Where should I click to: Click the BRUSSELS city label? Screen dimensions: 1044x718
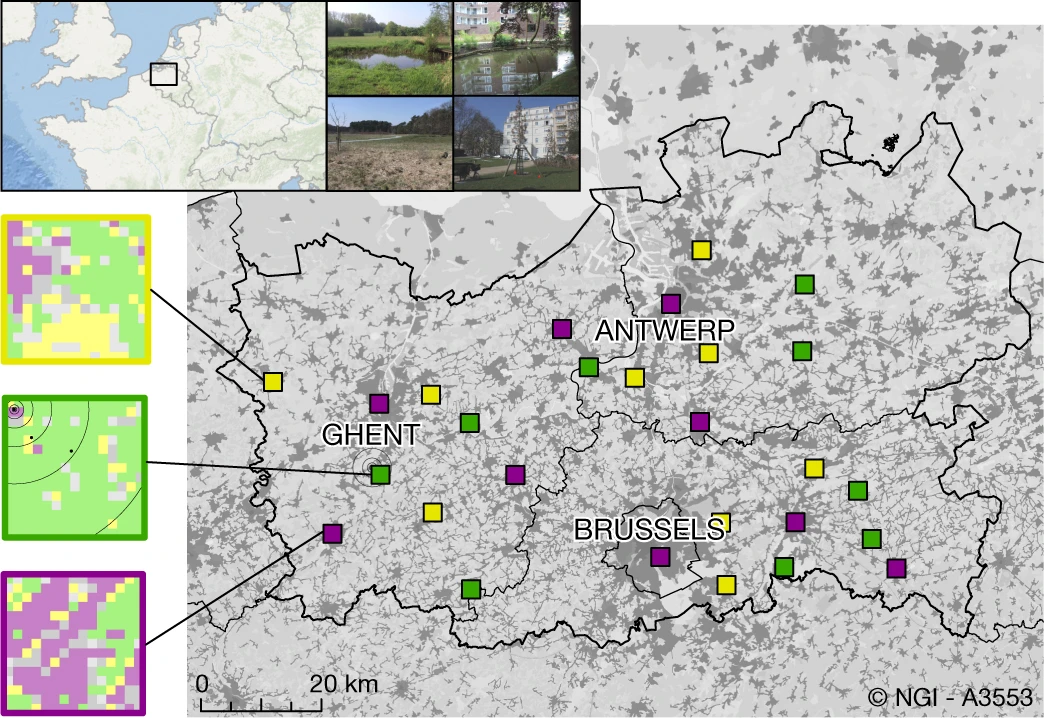648,529
